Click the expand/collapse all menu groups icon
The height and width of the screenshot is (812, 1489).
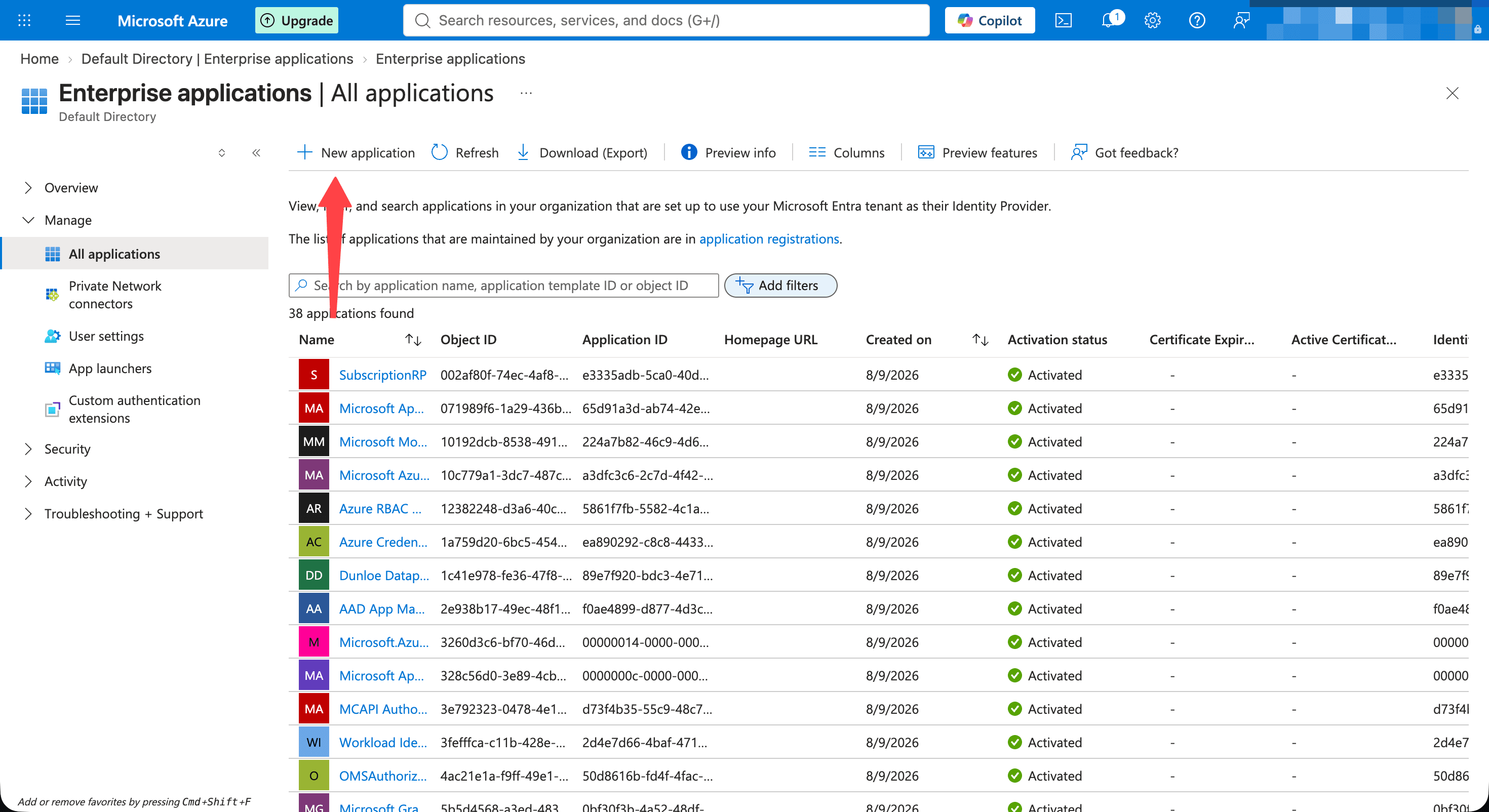(221, 152)
